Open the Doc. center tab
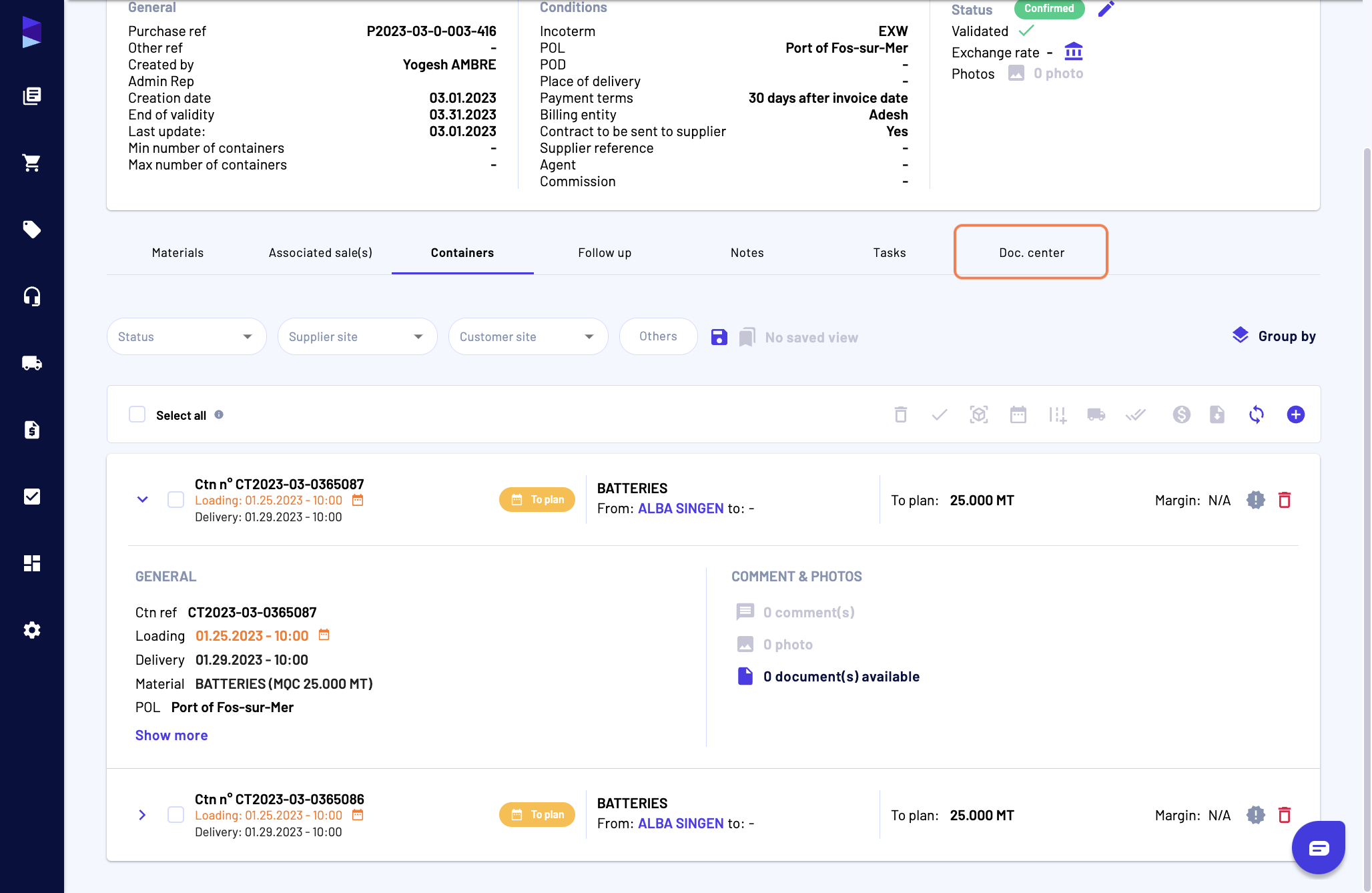Screen dimensions: 1372x893 [x=1031, y=252]
